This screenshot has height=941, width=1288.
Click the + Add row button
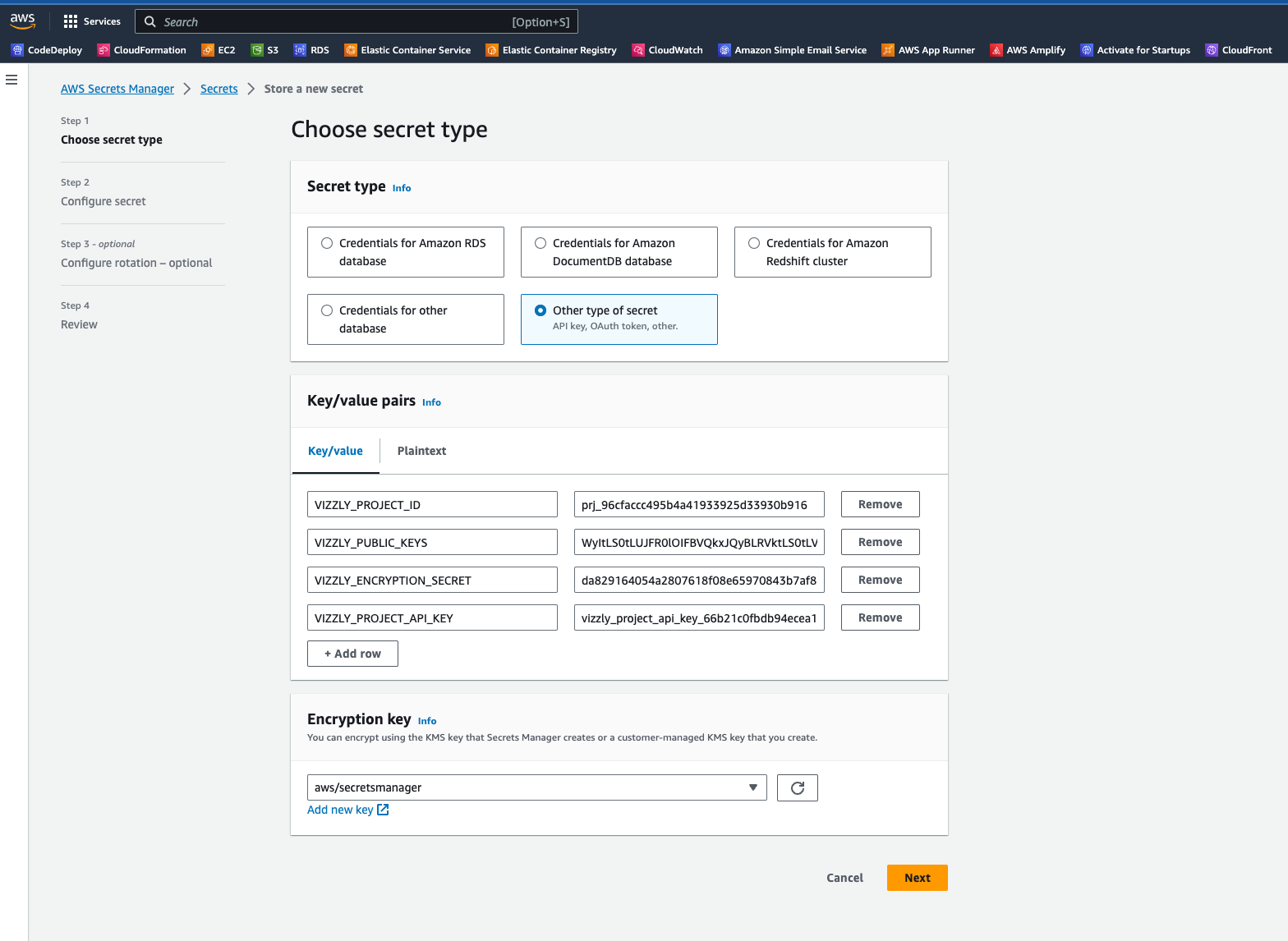pyautogui.click(x=352, y=654)
